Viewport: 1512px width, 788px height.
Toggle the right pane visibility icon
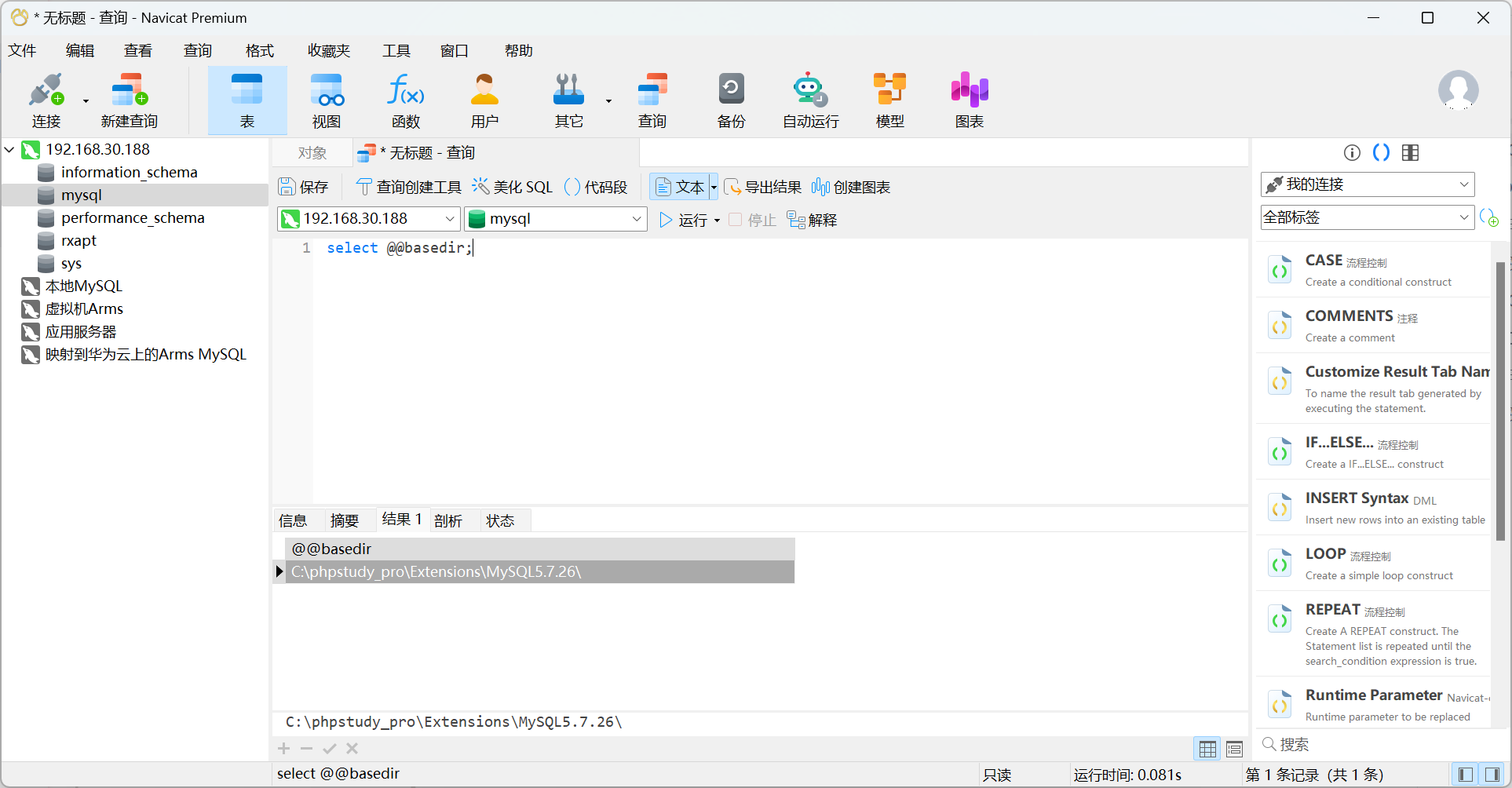click(1492, 775)
